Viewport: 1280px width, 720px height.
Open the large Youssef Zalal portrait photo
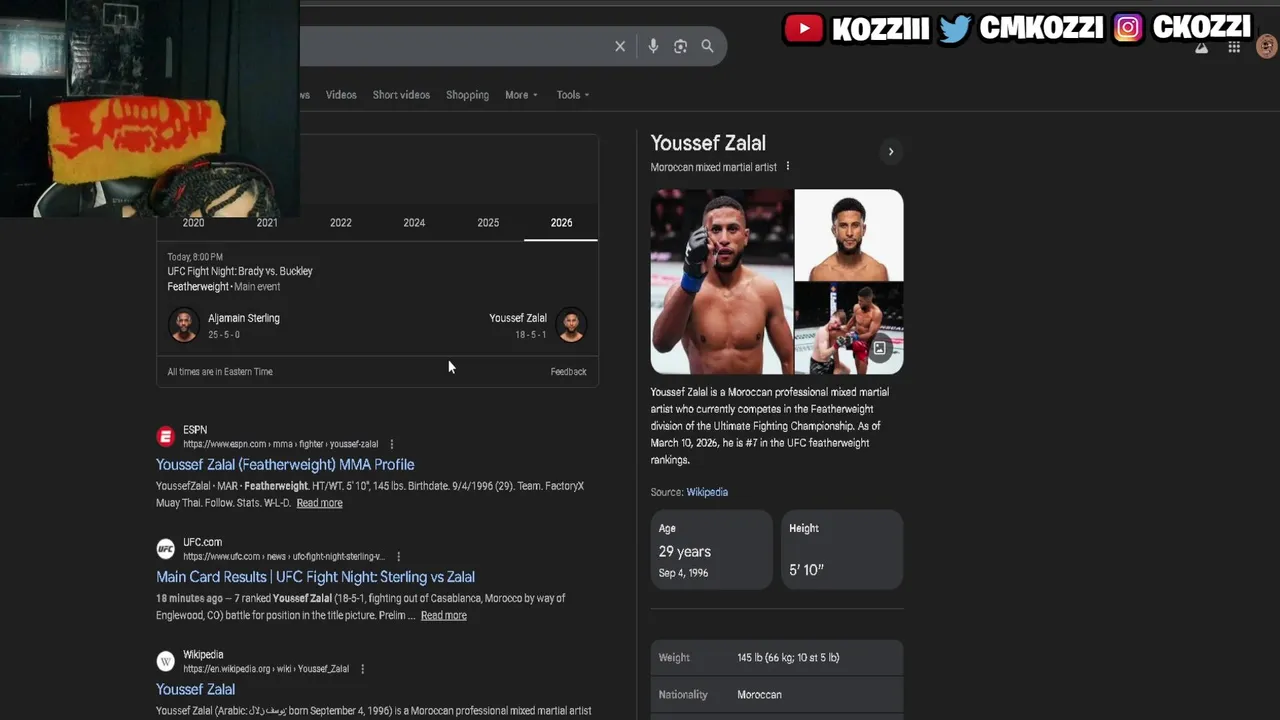point(722,282)
